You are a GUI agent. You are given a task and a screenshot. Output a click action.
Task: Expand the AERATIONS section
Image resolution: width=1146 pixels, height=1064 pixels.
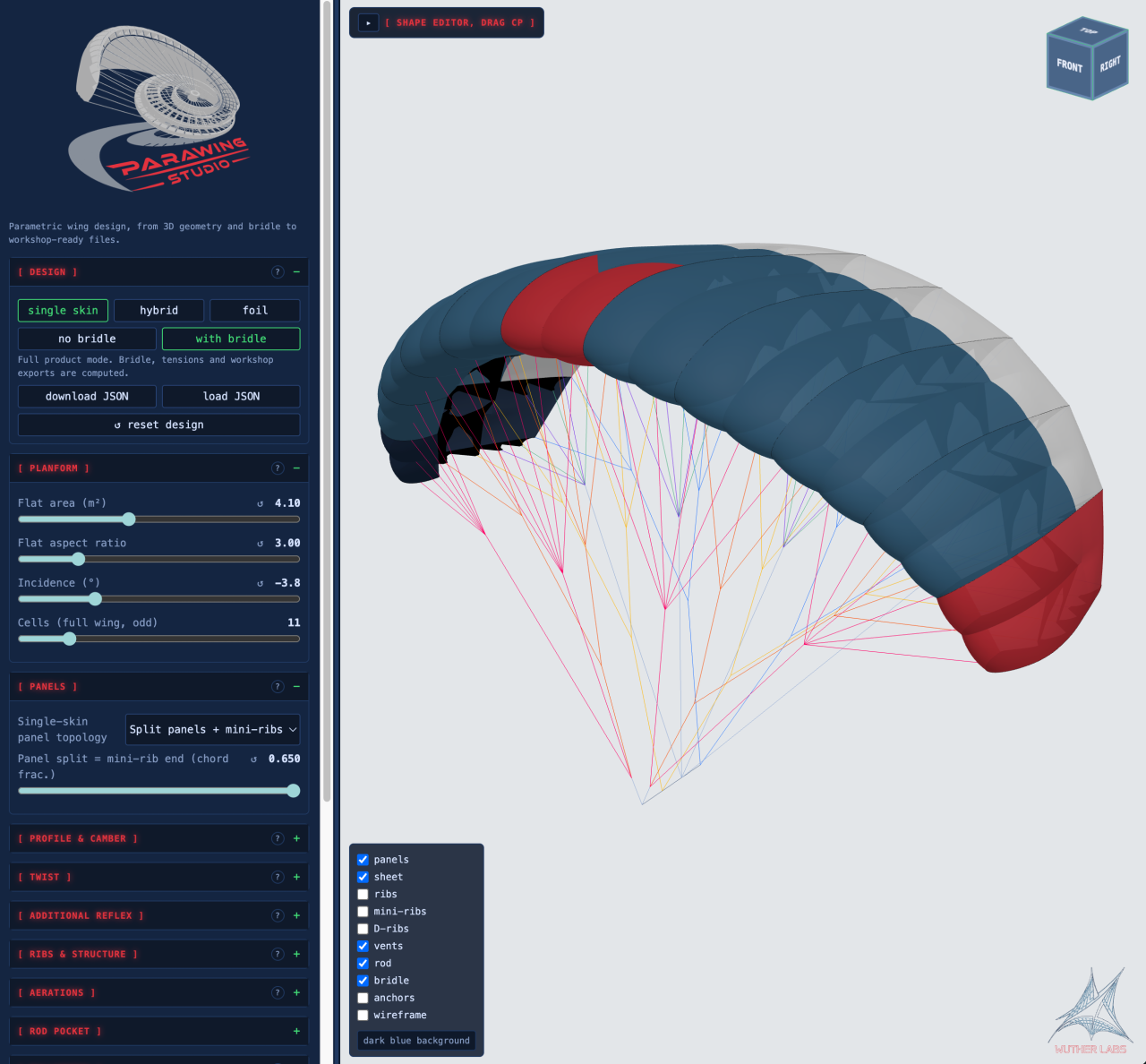[296, 993]
